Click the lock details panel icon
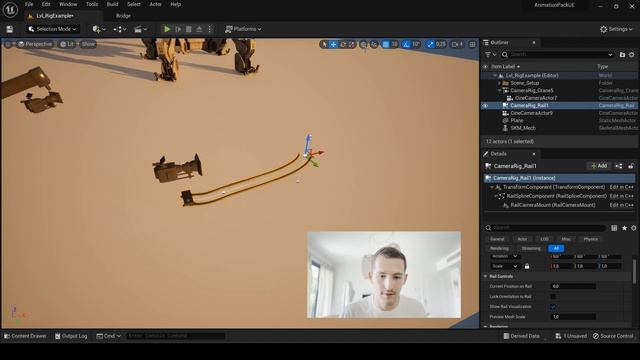640x360 pixels. 631,166
